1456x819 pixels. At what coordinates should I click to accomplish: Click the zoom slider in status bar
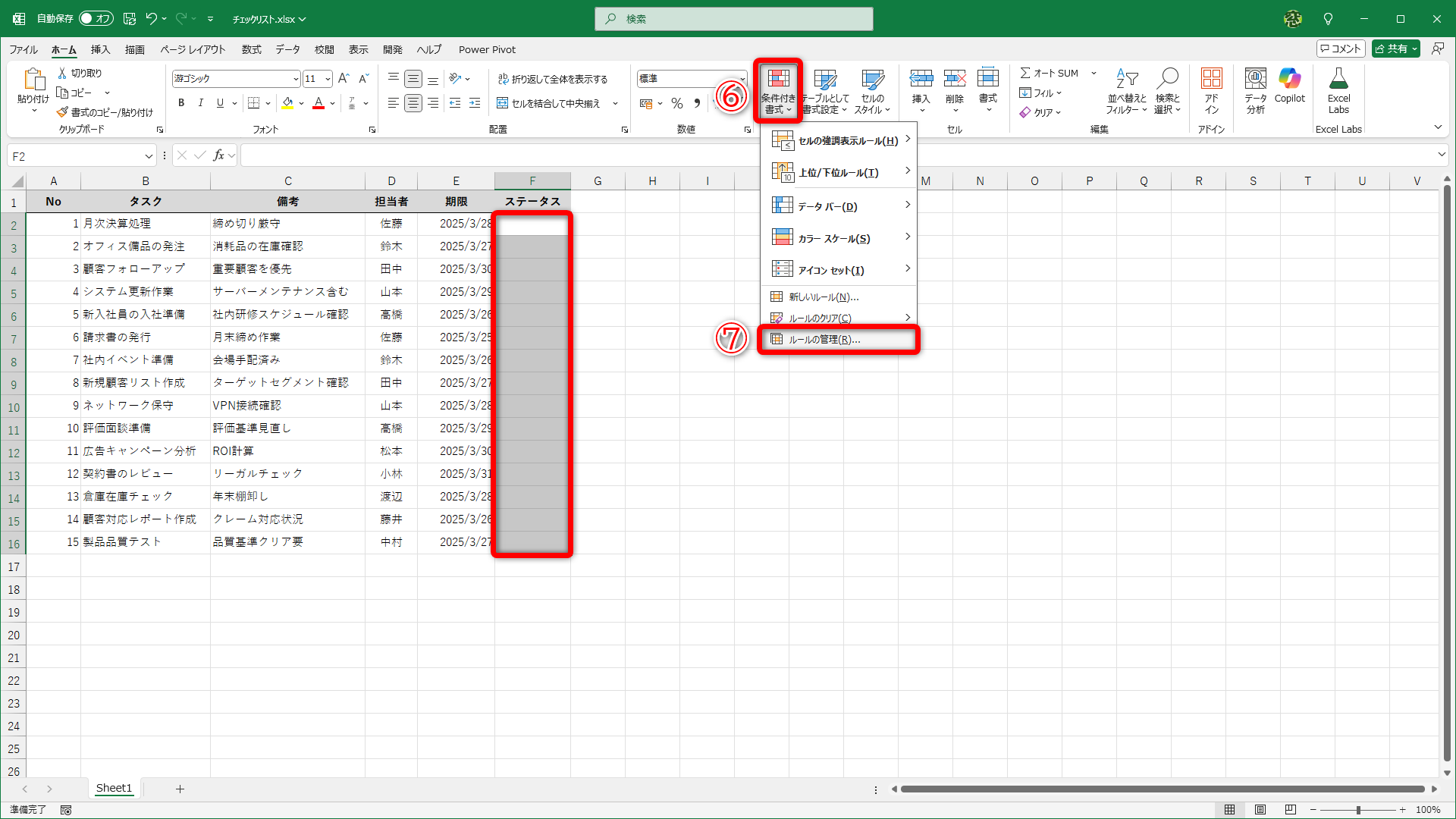(x=1357, y=810)
